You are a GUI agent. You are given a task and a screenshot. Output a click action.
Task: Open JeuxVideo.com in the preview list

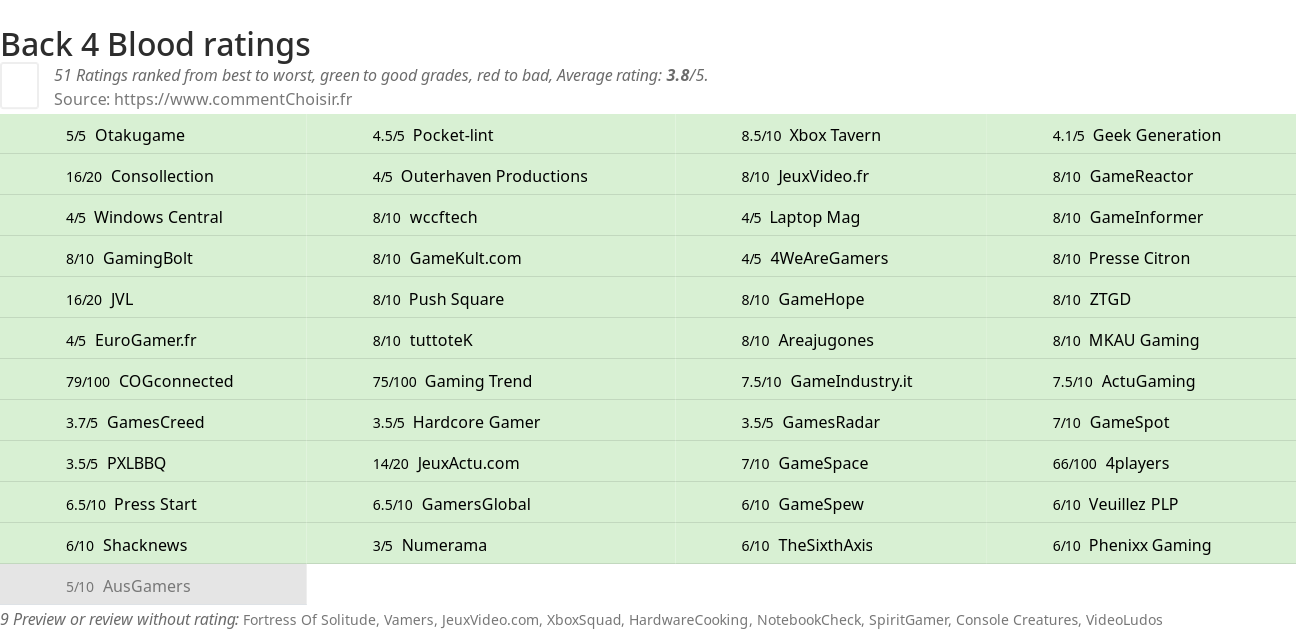click(x=489, y=620)
